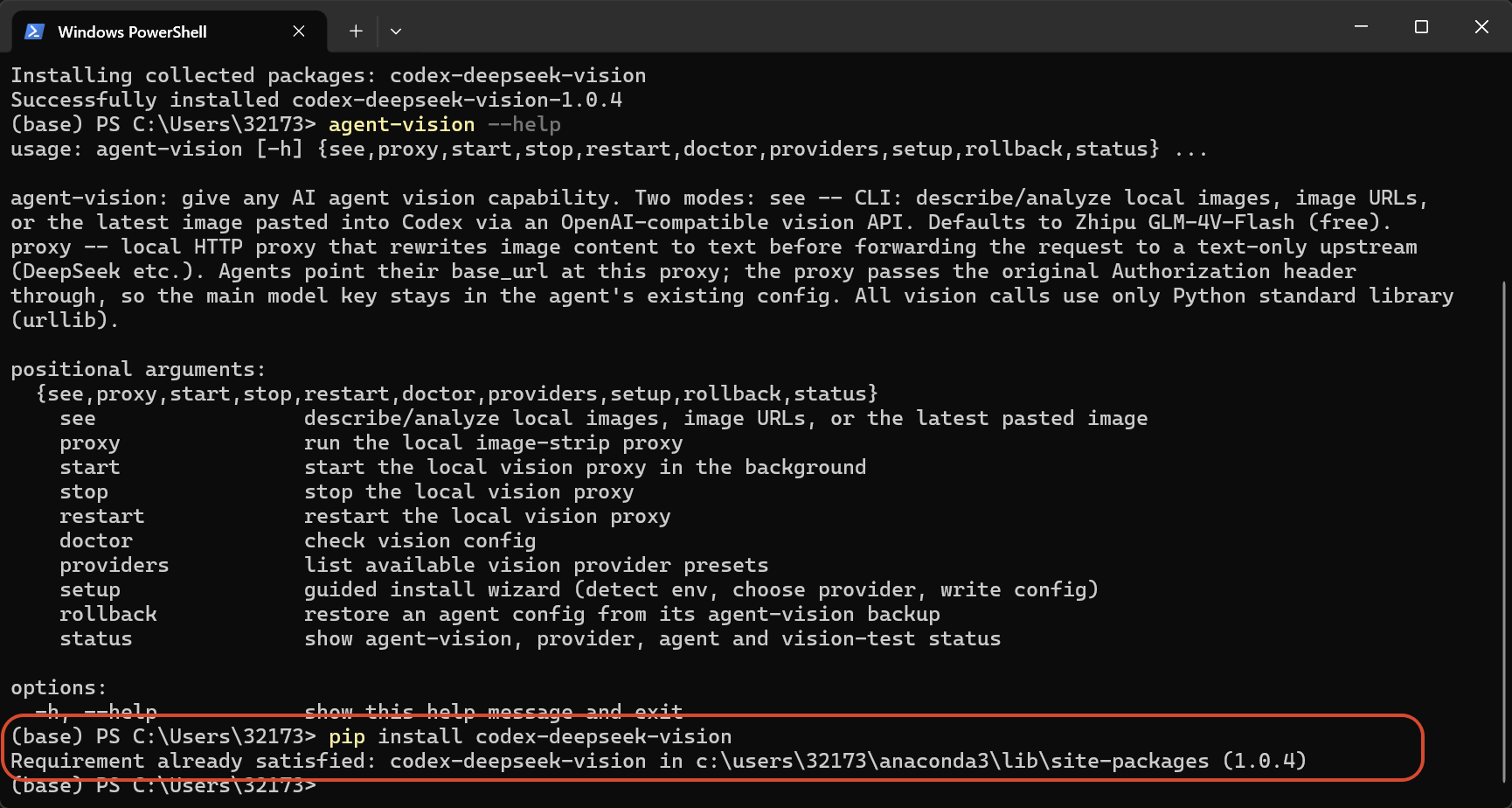Click 'install codex-deepseek-vision' after pip
1512x808 pixels.
pyautogui.click(x=555, y=736)
